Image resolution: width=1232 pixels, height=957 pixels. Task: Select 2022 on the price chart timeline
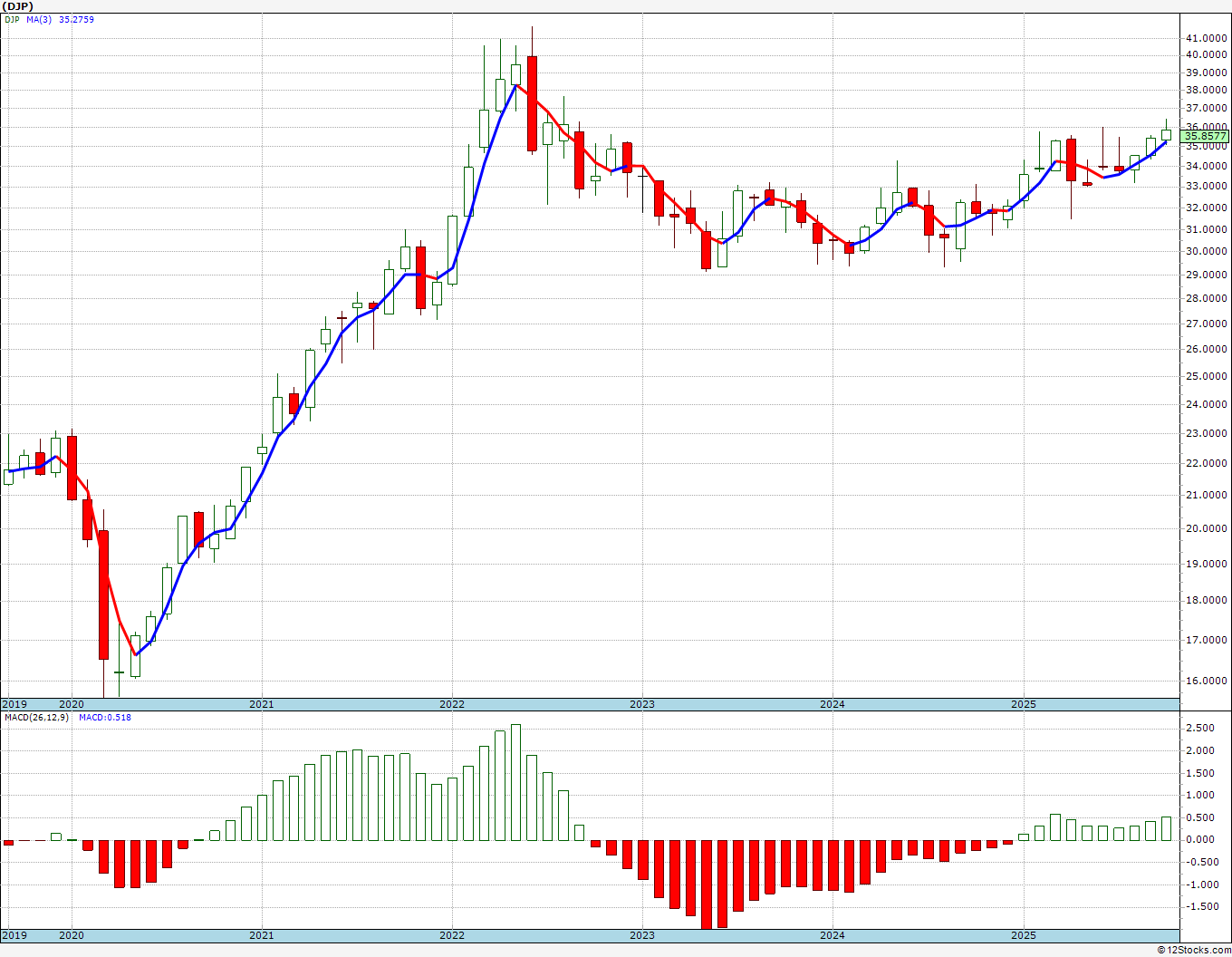451,704
